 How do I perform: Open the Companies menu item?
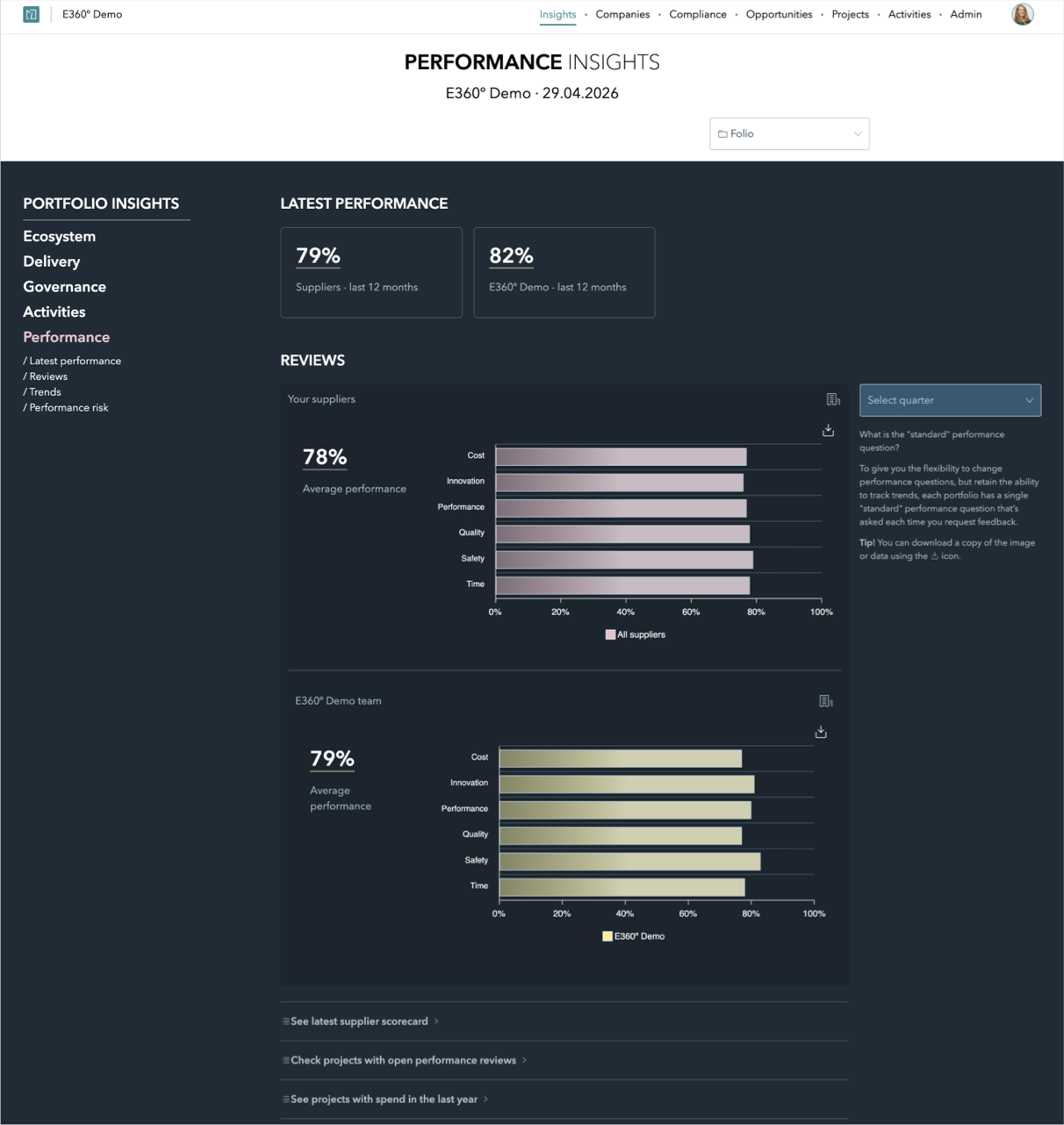click(622, 14)
